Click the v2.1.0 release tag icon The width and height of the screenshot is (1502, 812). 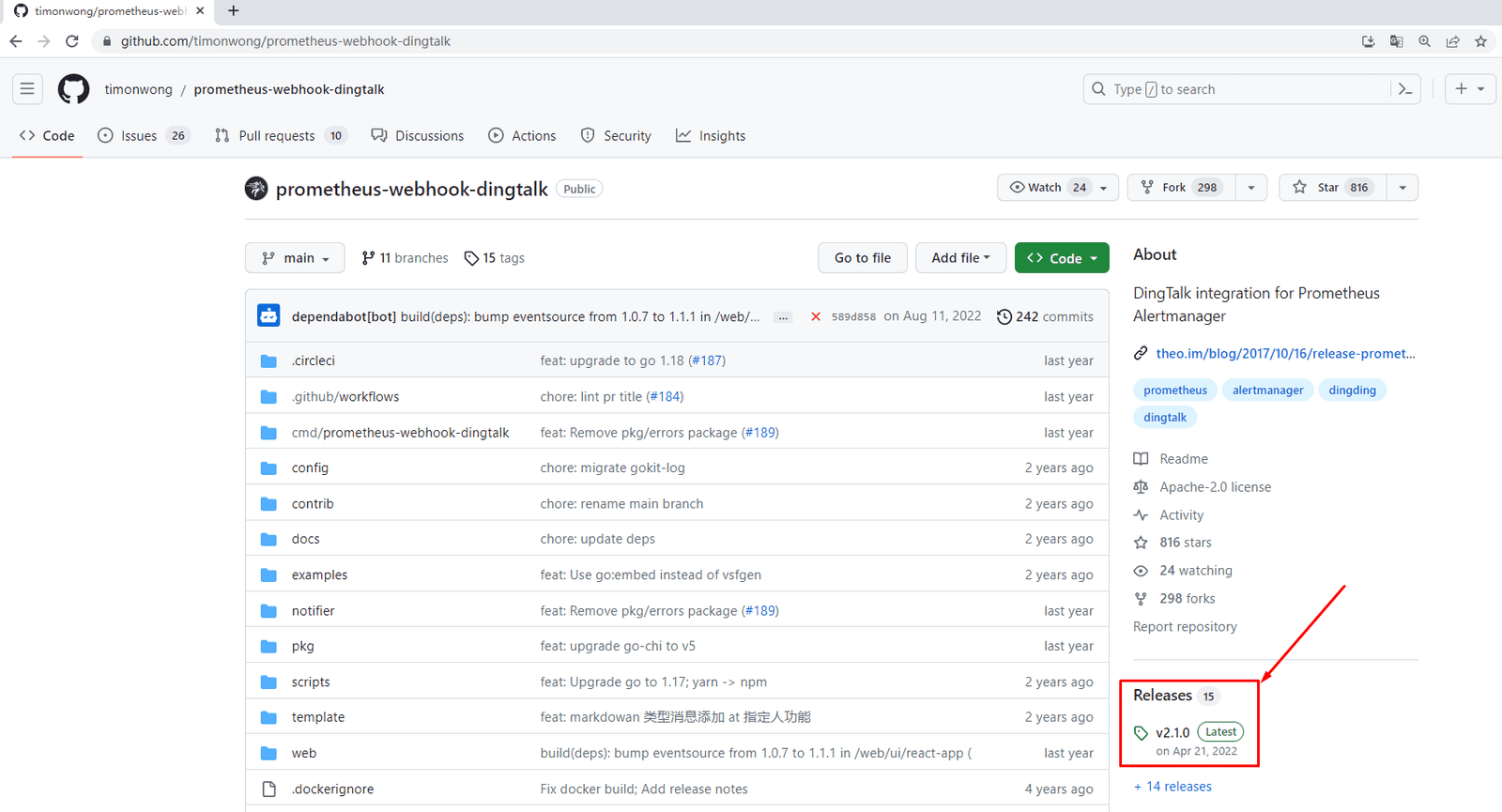click(1141, 733)
